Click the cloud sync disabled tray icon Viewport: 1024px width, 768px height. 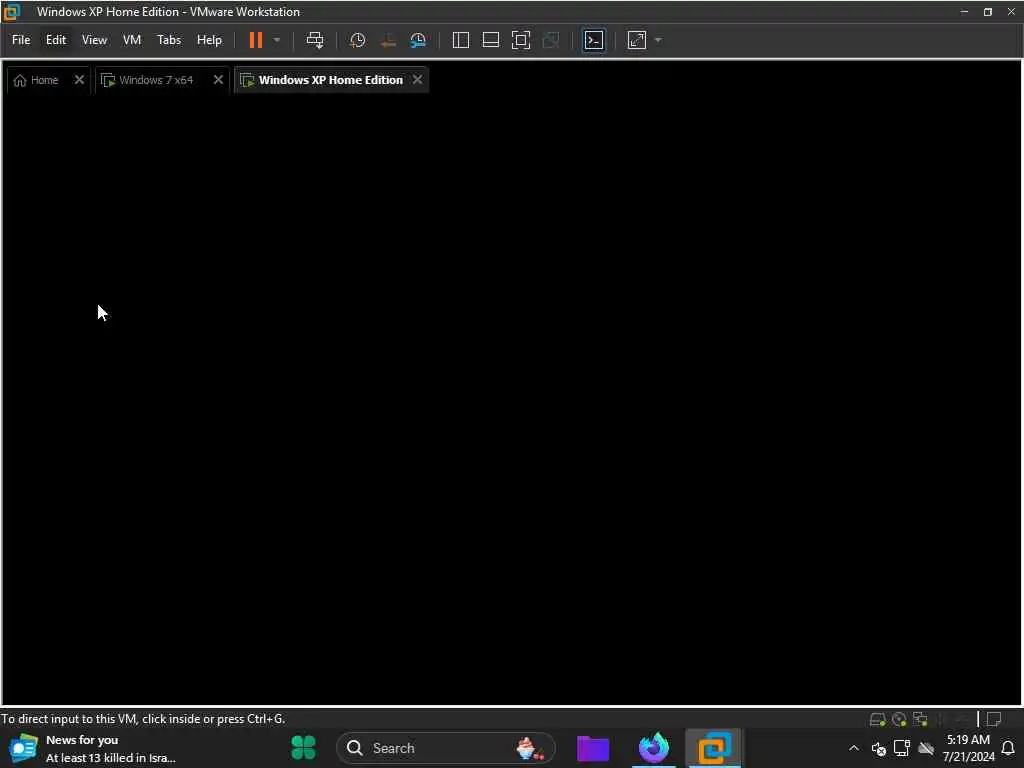coord(926,748)
